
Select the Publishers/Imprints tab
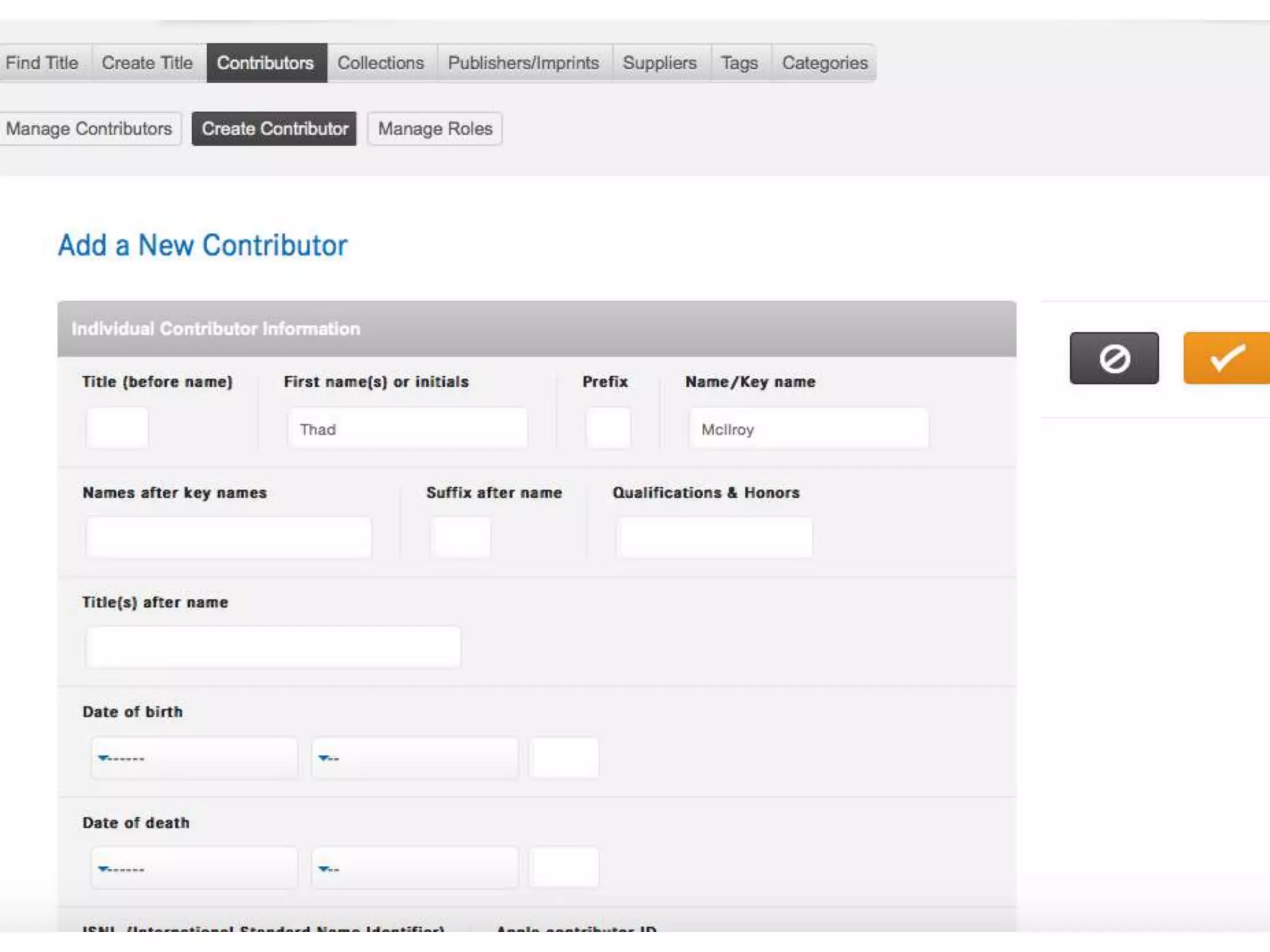pos(523,63)
